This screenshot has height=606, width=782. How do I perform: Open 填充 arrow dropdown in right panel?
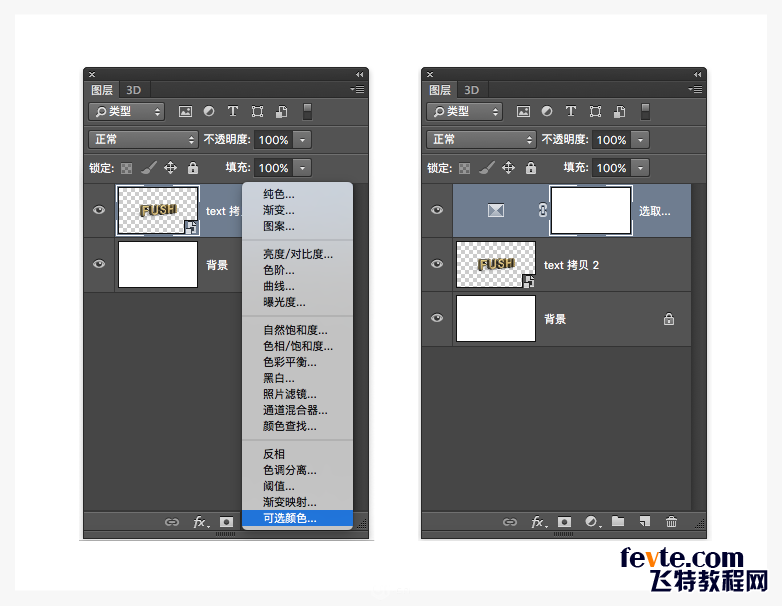(x=640, y=168)
